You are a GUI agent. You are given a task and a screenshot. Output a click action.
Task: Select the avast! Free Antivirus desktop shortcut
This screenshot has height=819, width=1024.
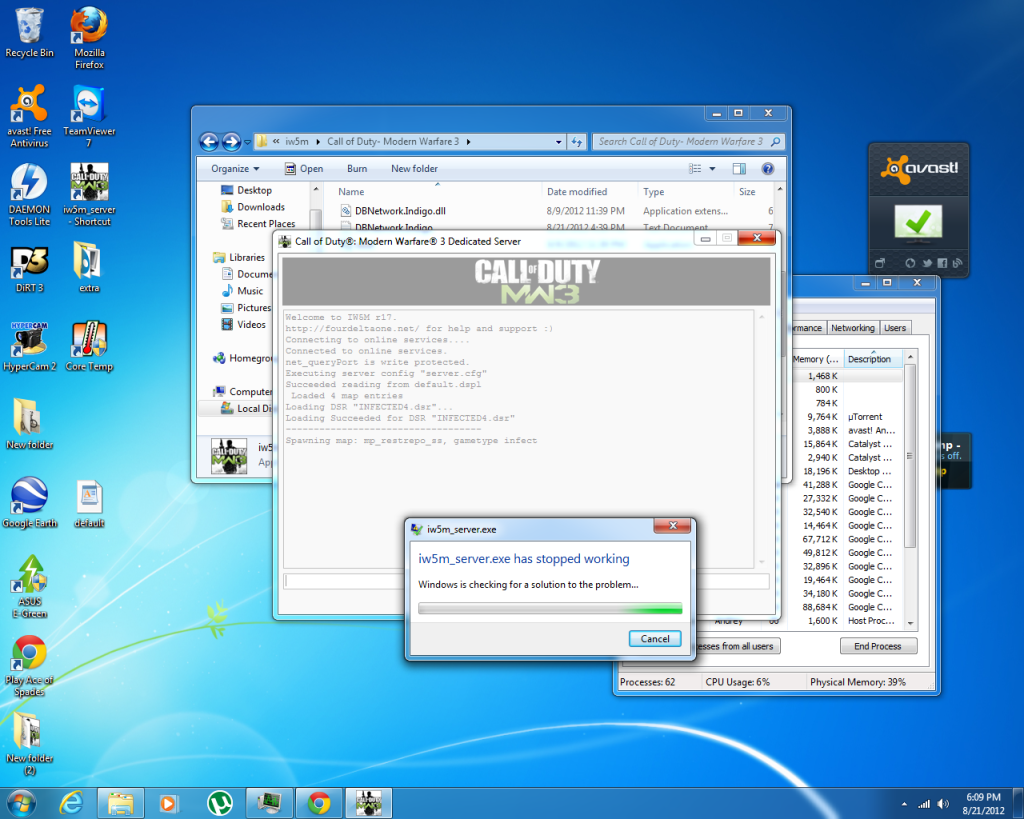[29, 116]
